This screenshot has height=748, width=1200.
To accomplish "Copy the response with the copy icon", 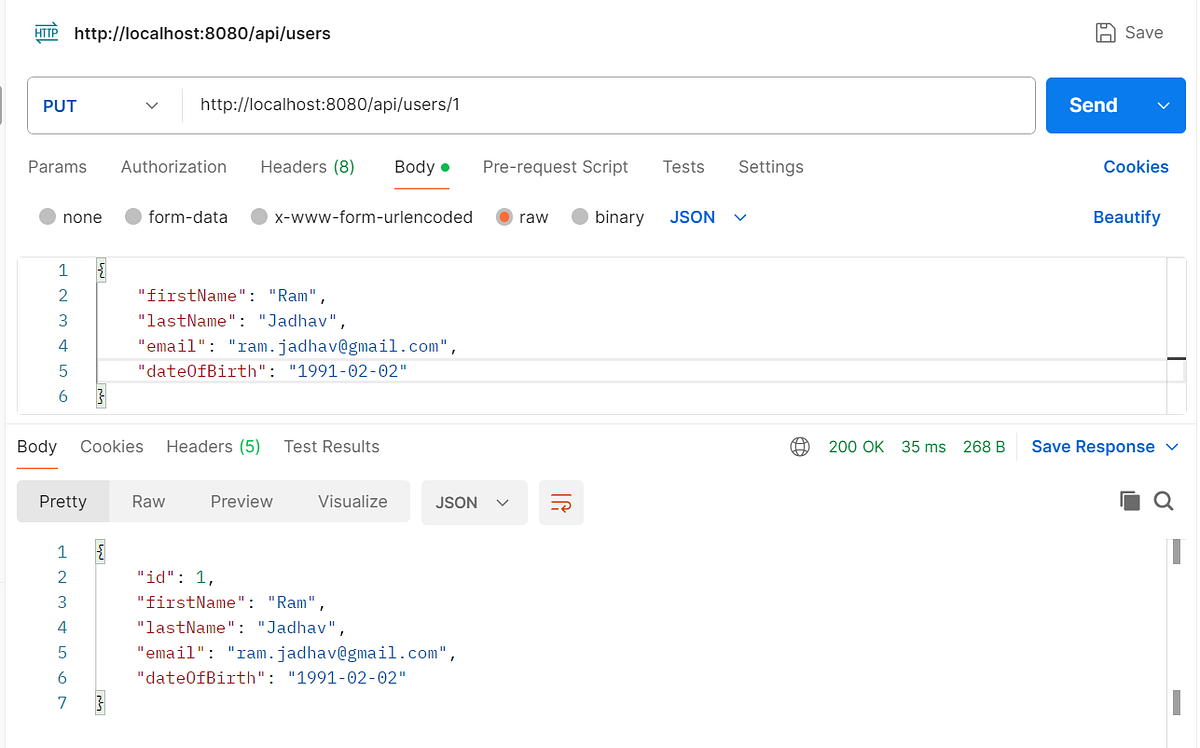I will [1130, 502].
